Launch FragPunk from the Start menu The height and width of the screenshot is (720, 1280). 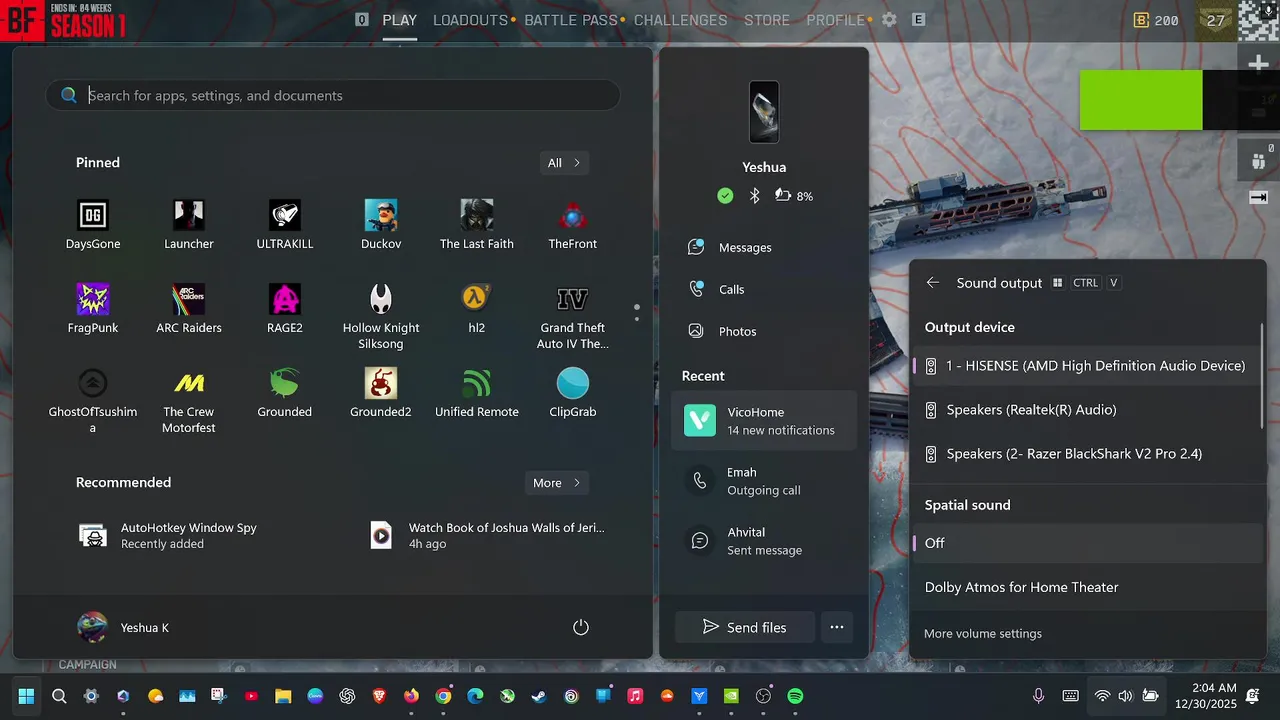point(93,308)
